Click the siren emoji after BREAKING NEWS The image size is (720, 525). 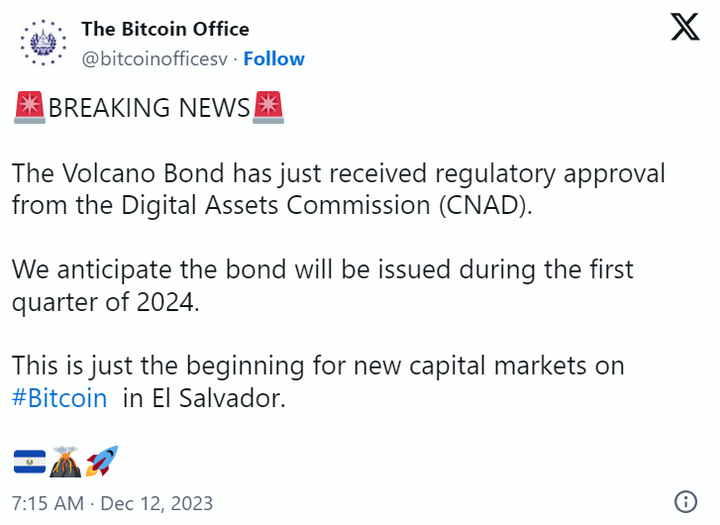(x=268, y=107)
